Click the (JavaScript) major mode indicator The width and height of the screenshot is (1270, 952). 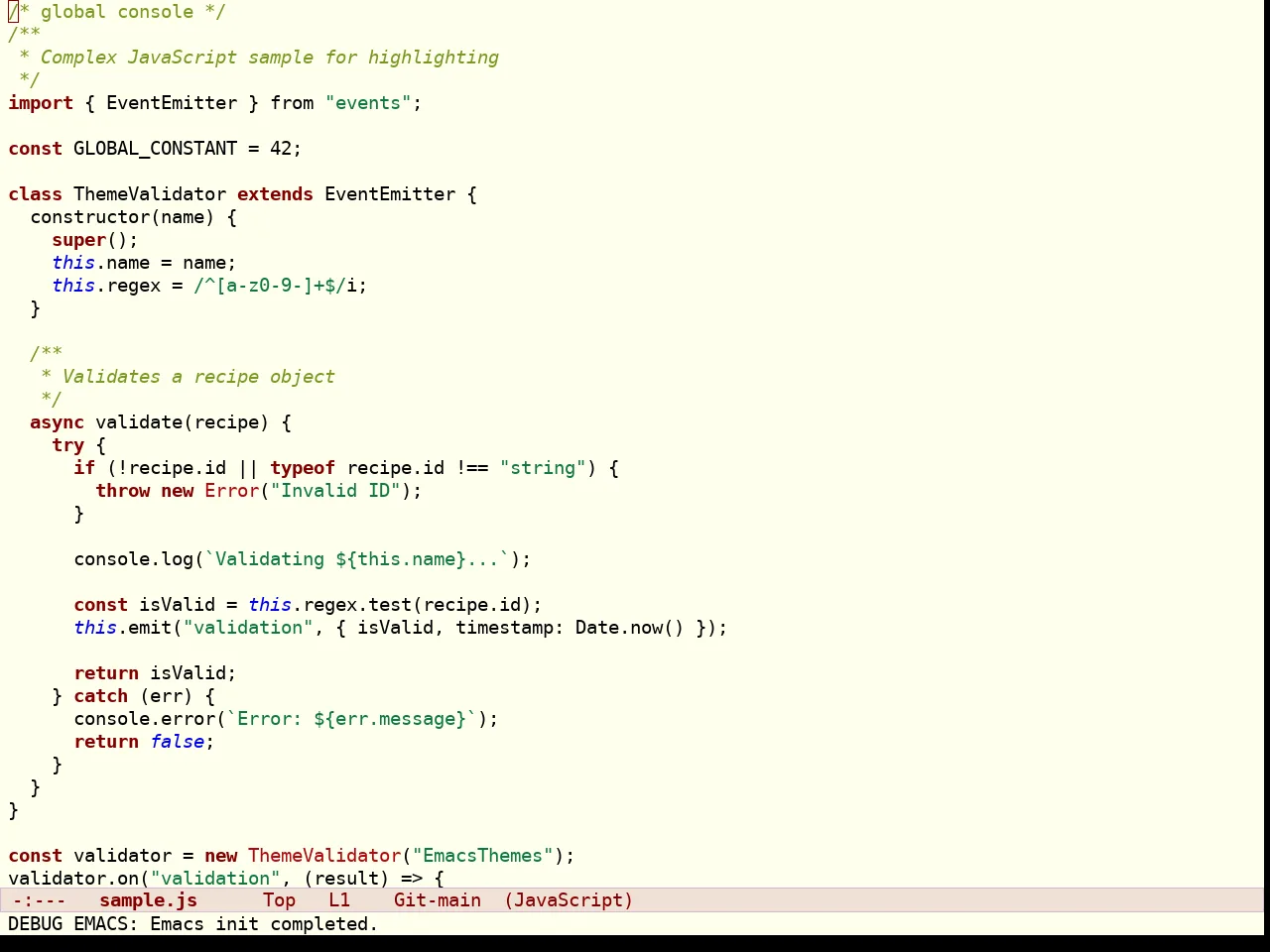[x=569, y=900]
